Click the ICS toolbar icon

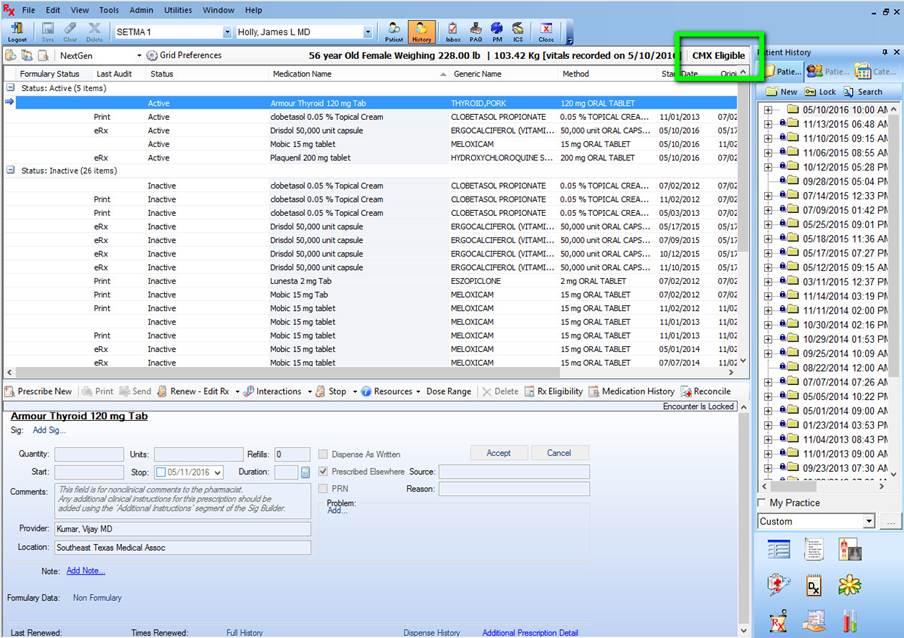pos(518,32)
